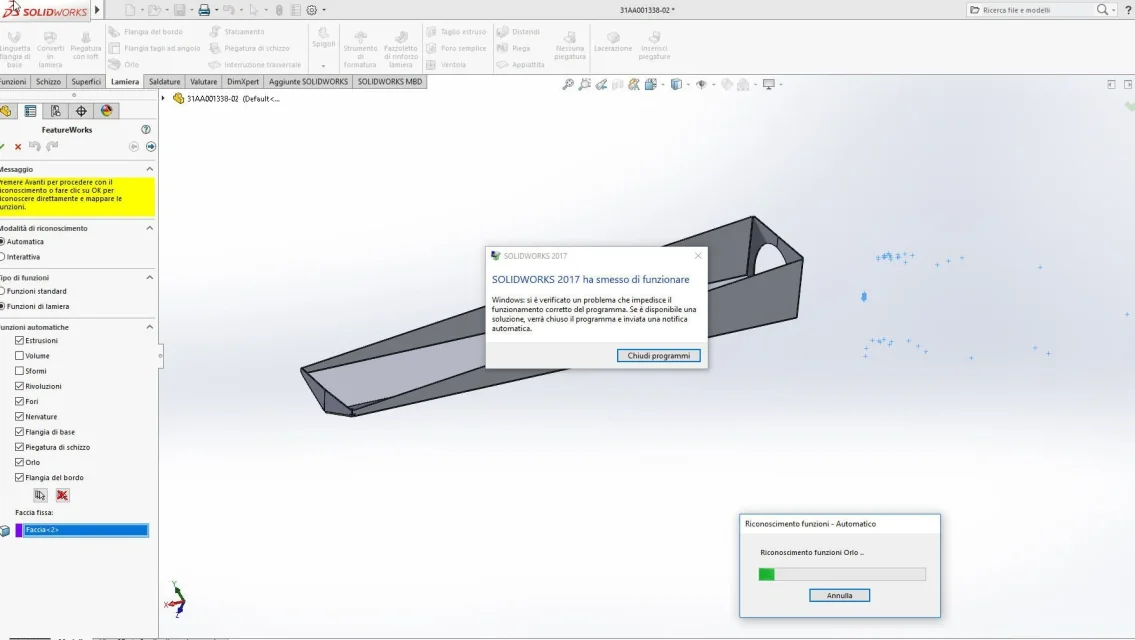The width and height of the screenshot is (1135, 640).
Task: Open the FeatureWorks help question icon
Action: (145, 130)
